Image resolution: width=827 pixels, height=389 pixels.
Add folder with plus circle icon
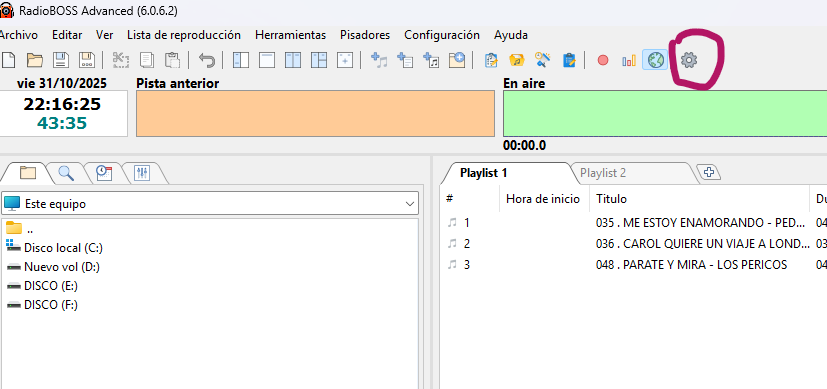457,60
